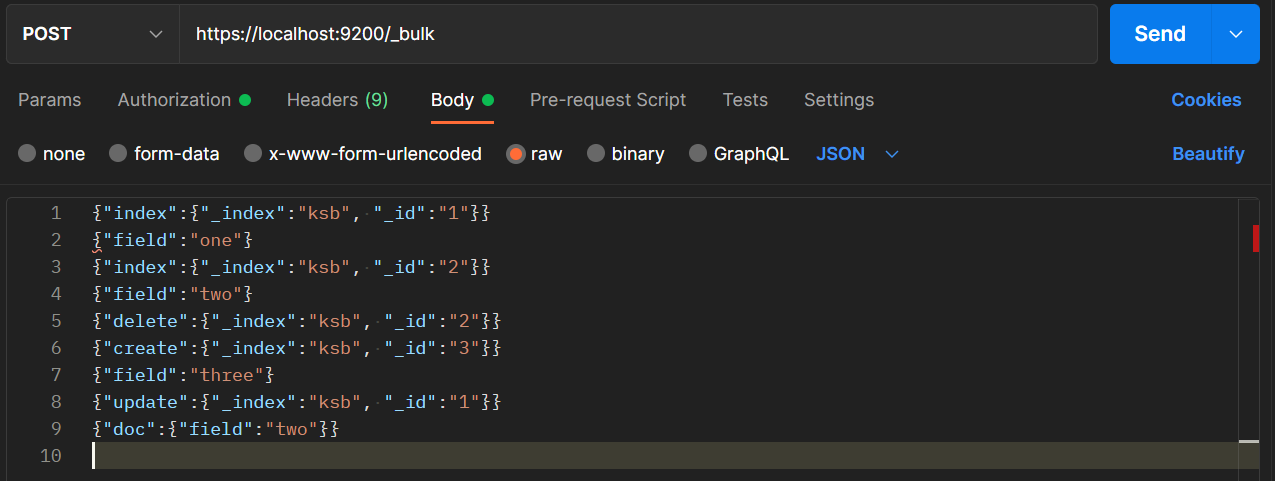Choose x-www-form-urlencoded body type
This screenshot has height=481, width=1275.
[363, 154]
